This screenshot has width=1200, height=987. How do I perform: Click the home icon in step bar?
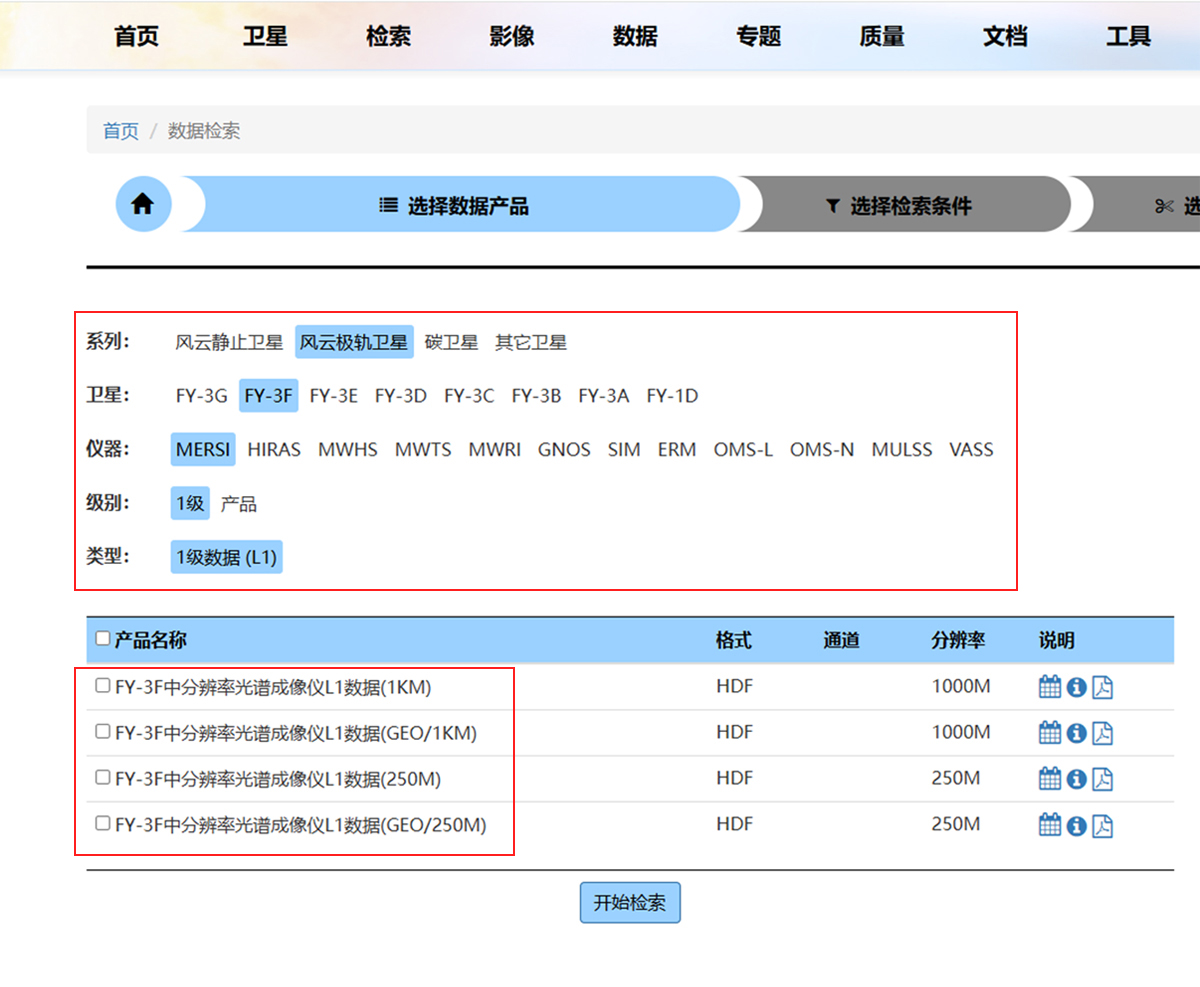[x=143, y=204]
